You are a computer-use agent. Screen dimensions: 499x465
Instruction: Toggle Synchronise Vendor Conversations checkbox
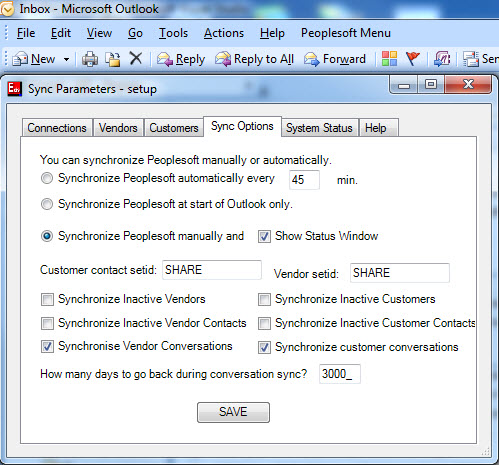tap(47, 347)
